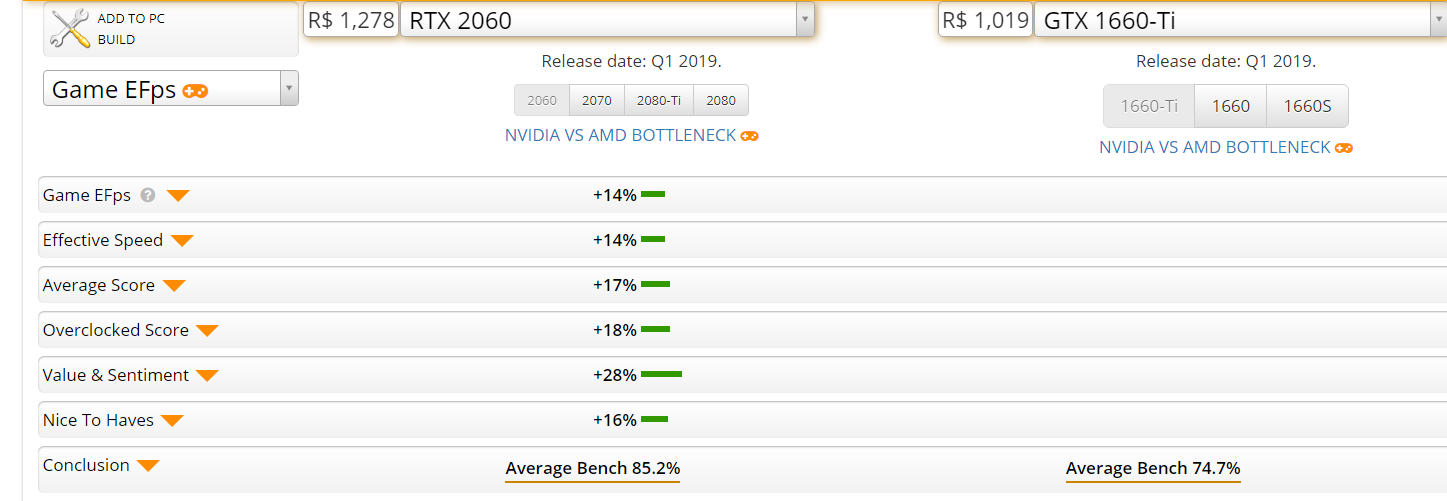Image resolution: width=1447 pixels, height=501 pixels.
Task: Switch to the 2080-Ti tab
Action: tap(659, 100)
